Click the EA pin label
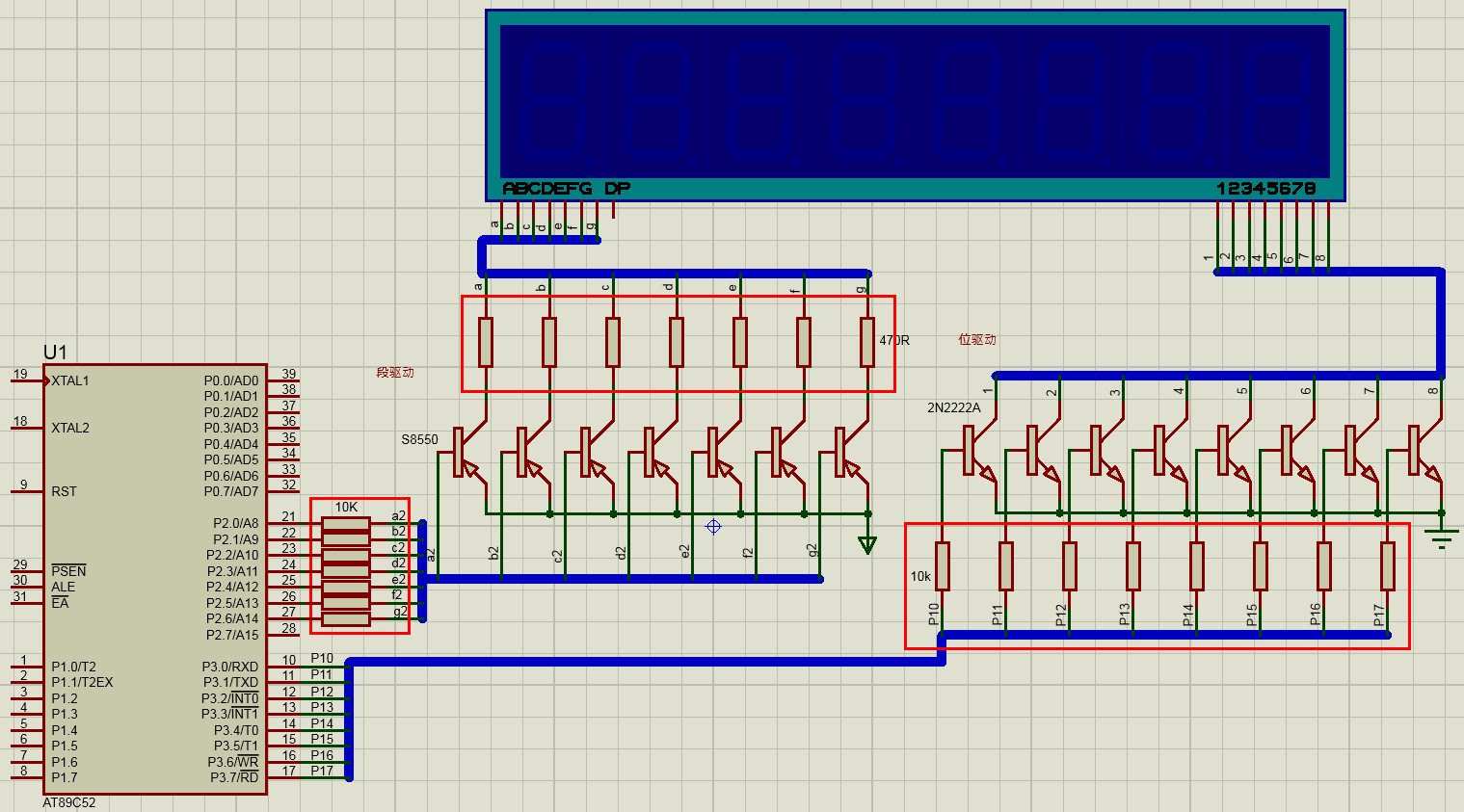This screenshot has width=1464, height=812. (x=60, y=603)
